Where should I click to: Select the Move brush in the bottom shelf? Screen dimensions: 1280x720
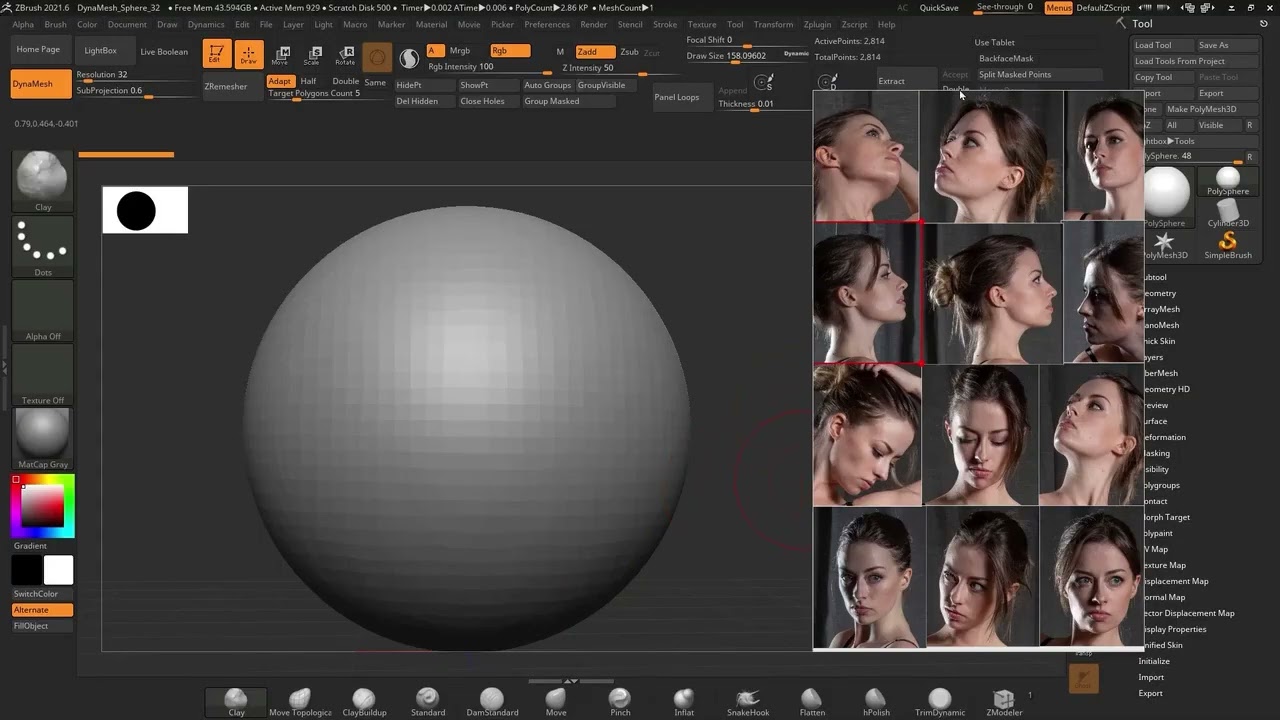click(x=556, y=702)
